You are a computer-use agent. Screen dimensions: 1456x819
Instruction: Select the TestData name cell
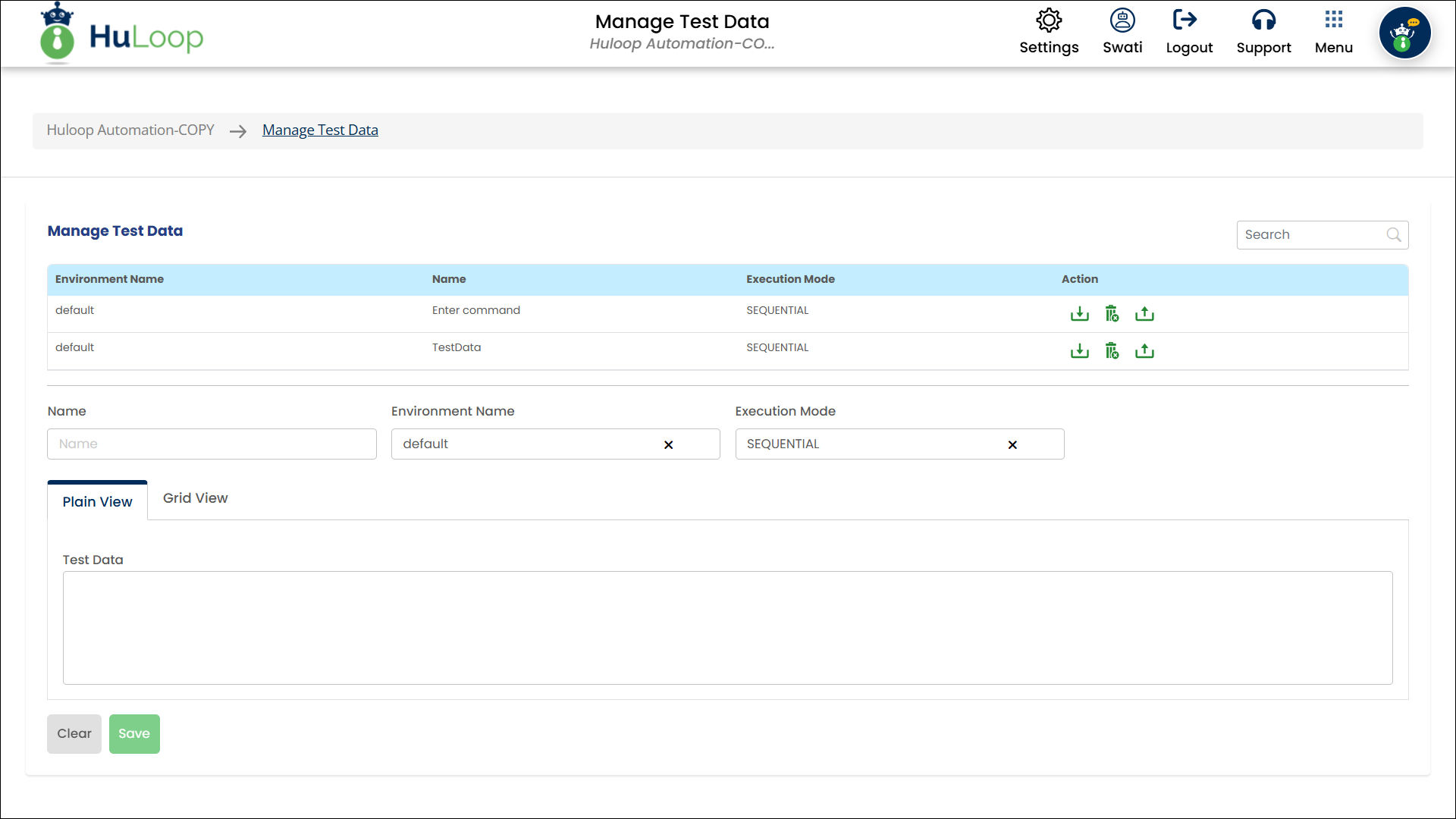coord(457,347)
